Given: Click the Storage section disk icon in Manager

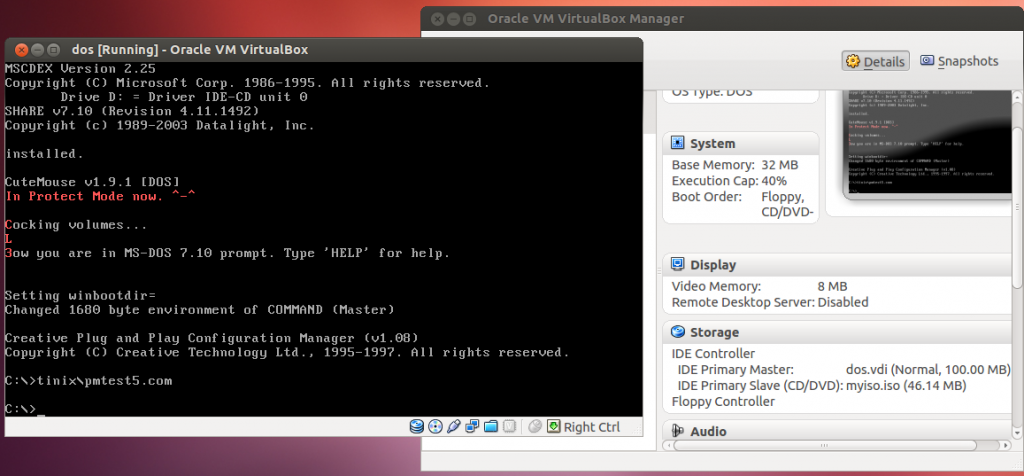Looking at the screenshot, I should pyautogui.click(x=678, y=332).
